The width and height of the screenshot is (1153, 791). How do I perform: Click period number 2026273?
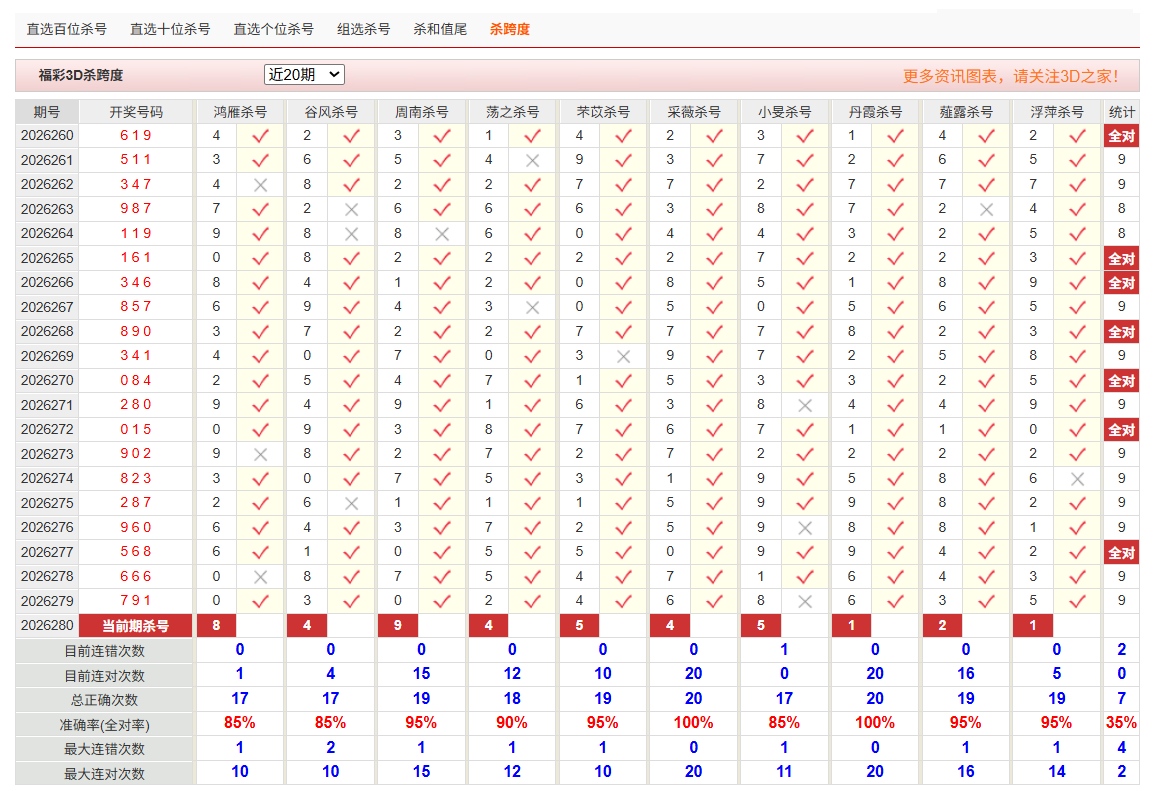point(47,454)
